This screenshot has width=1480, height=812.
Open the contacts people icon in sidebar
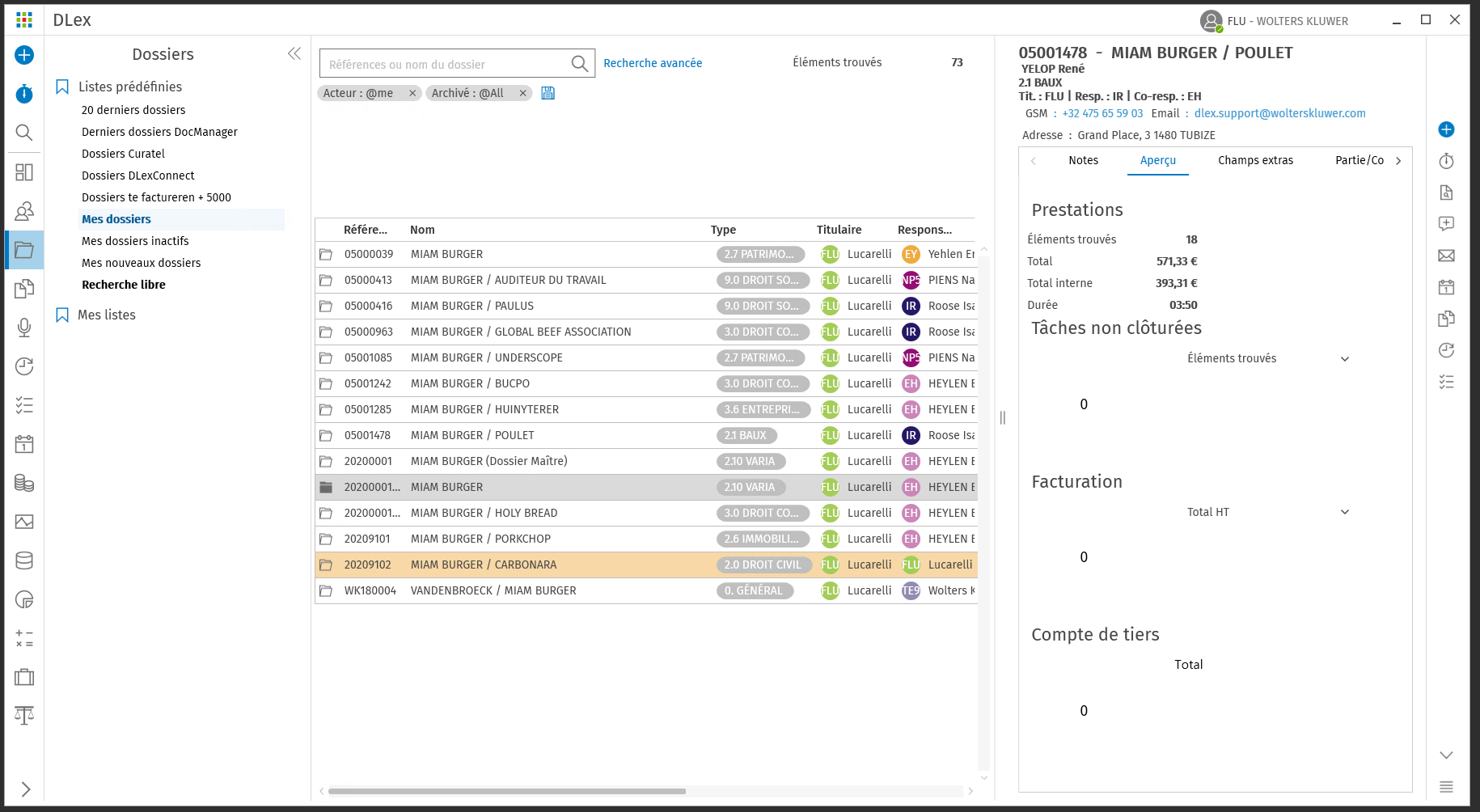point(24,211)
